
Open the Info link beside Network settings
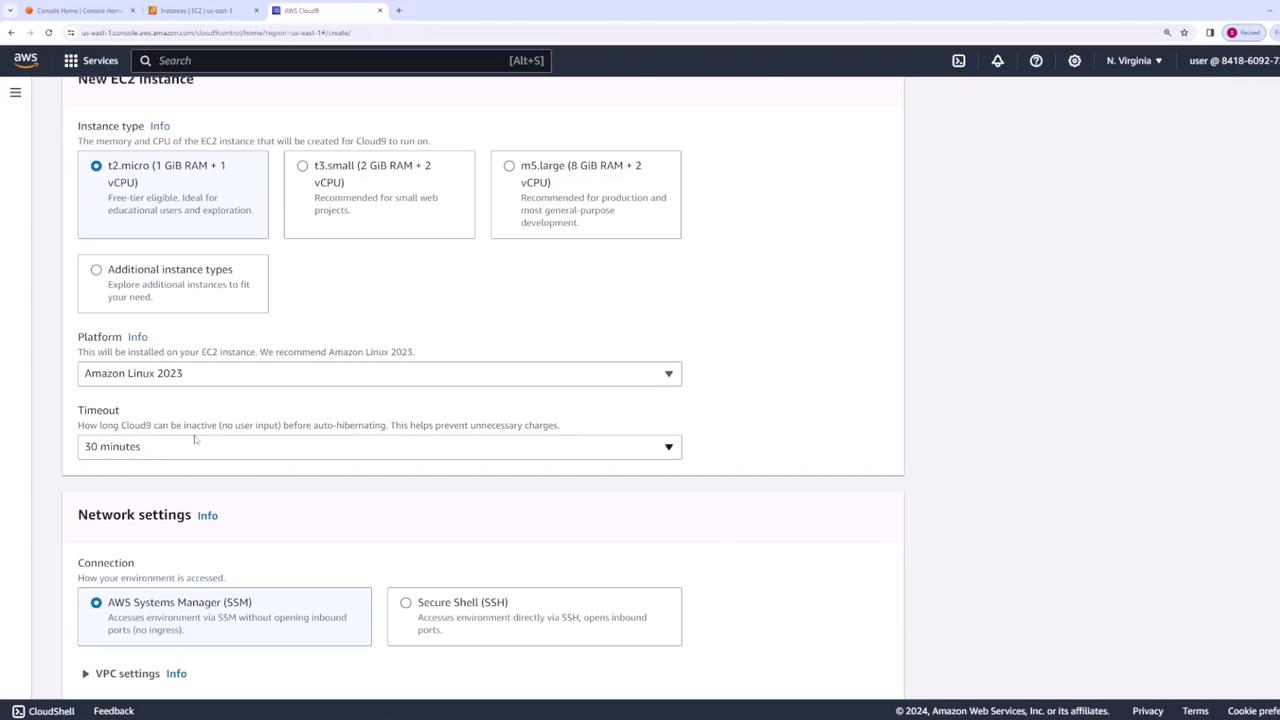point(207,516)
